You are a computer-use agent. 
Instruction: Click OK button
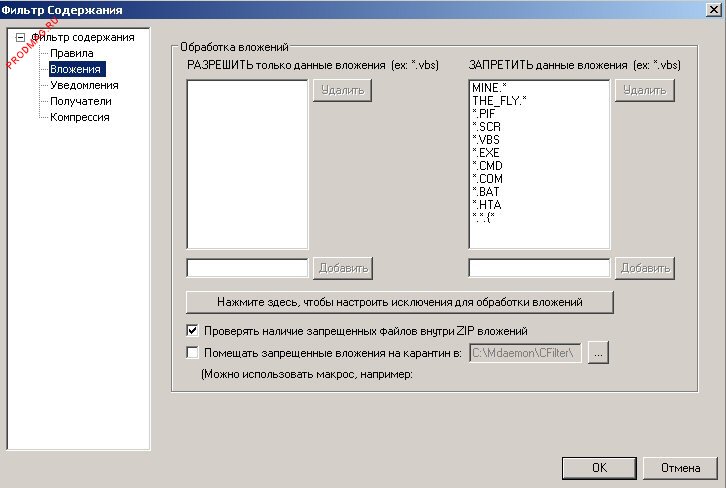click(x=598, y=467)
